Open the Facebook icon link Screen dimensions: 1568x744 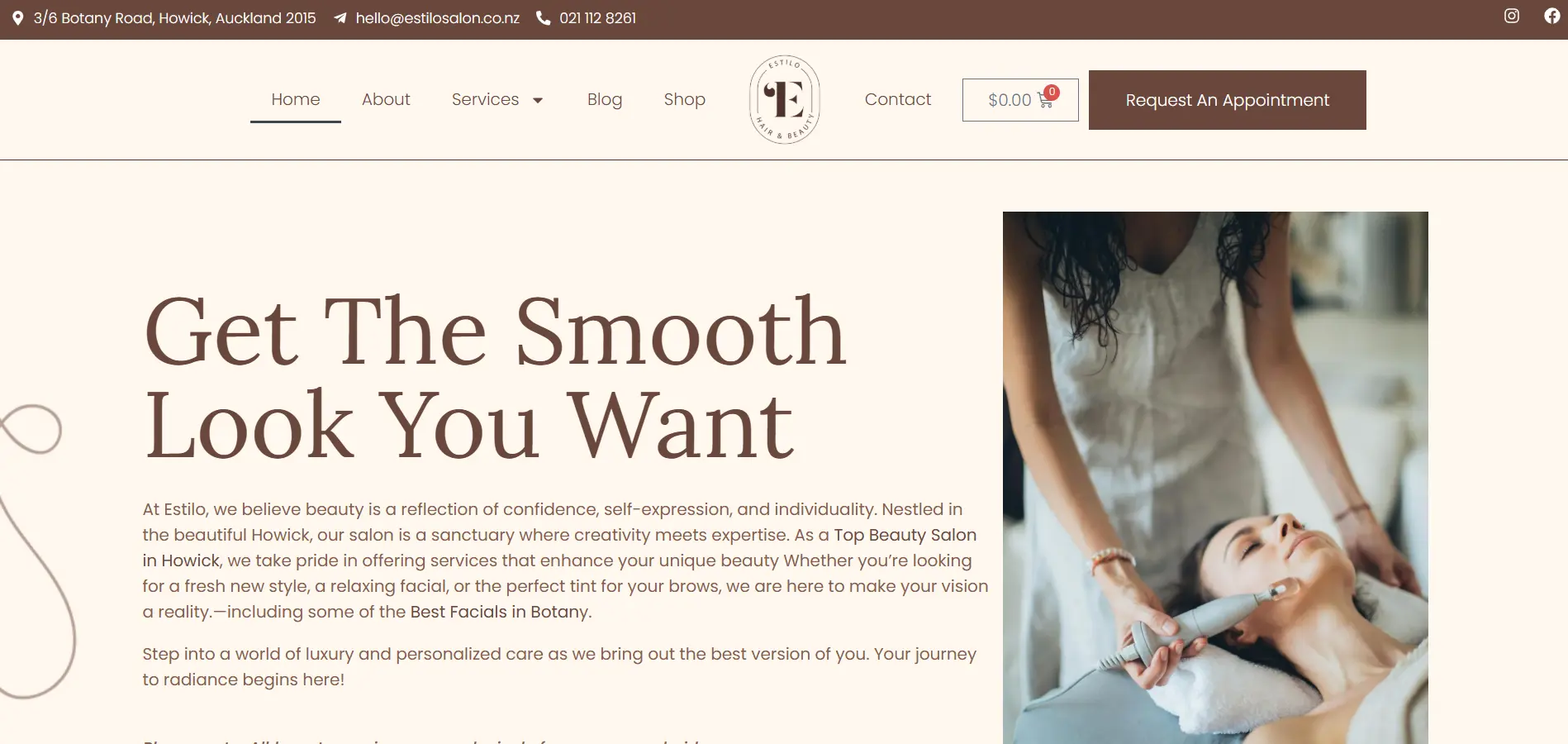(1552, 16)
